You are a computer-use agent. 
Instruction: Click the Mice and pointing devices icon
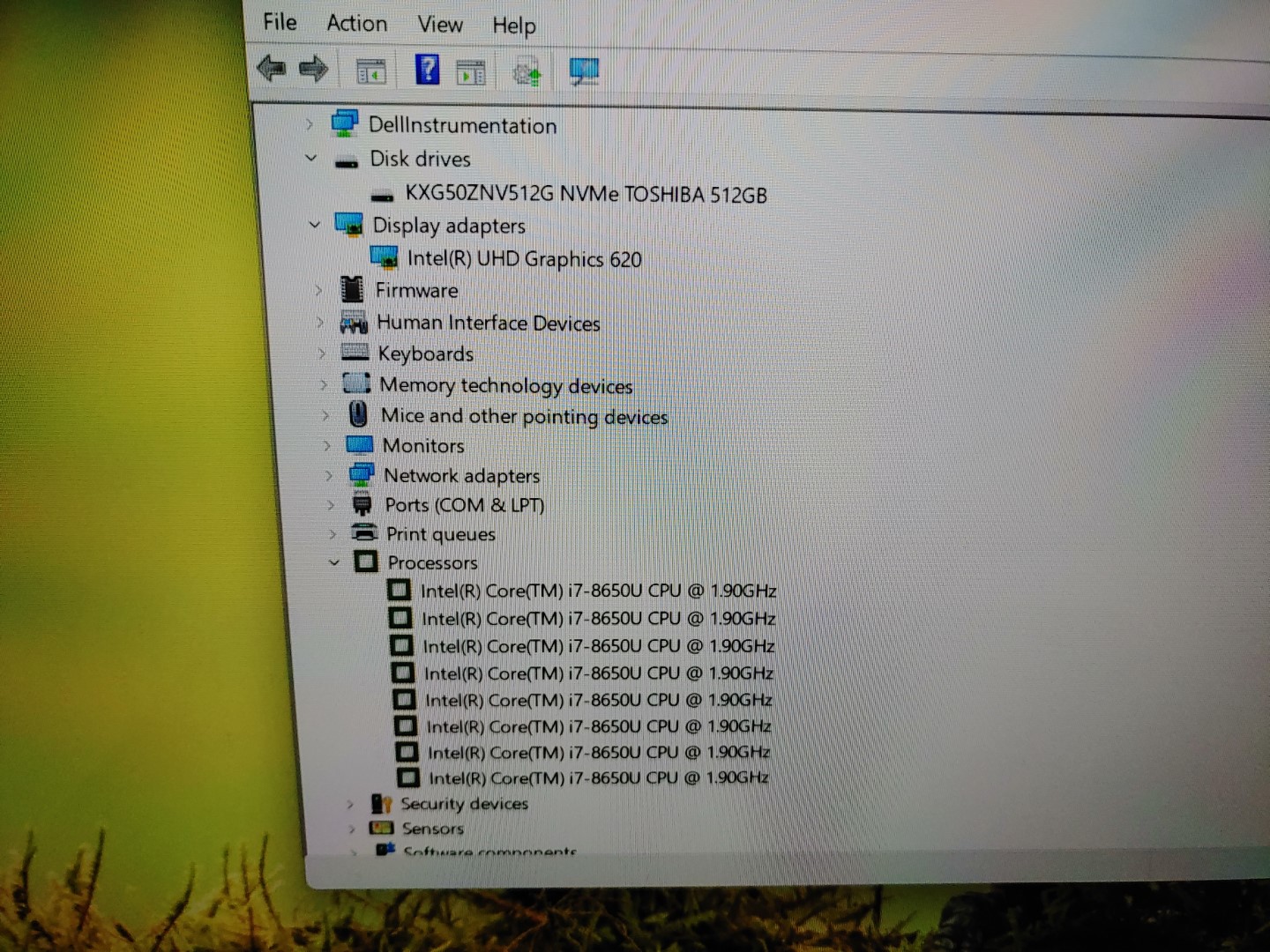click(x=358, y=413)
